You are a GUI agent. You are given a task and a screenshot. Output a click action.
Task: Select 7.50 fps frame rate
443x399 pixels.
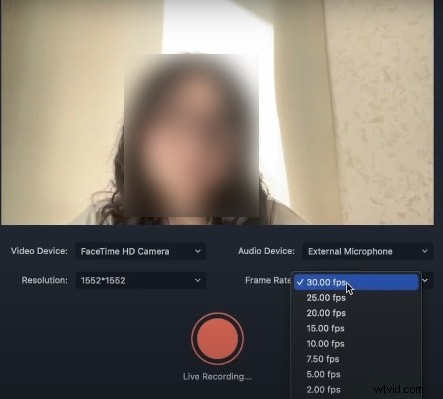tap(356, 359)
